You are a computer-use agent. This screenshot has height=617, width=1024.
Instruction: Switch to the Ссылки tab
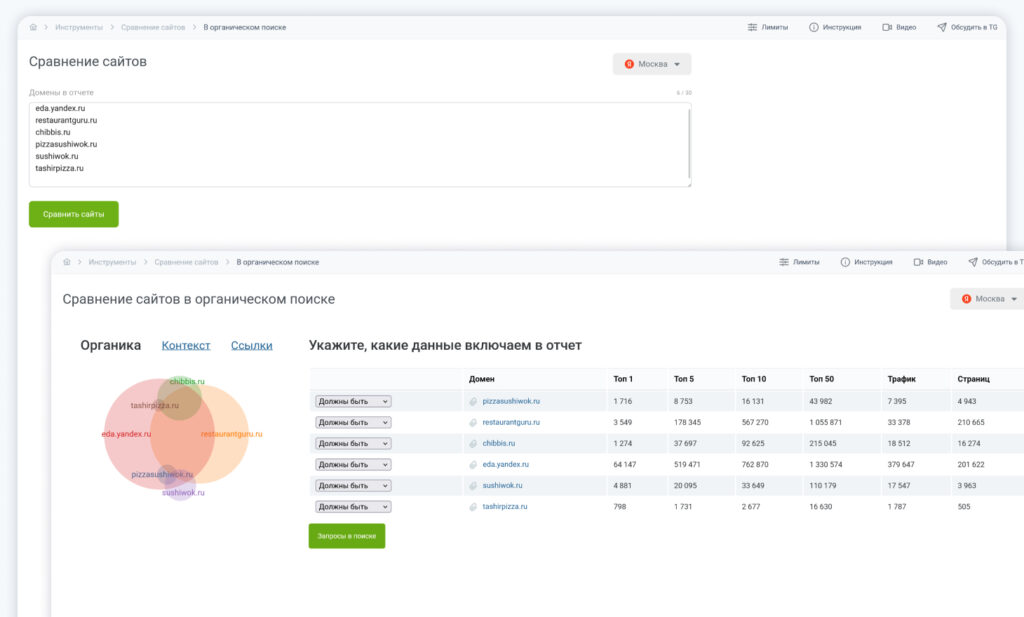(251, 345)
